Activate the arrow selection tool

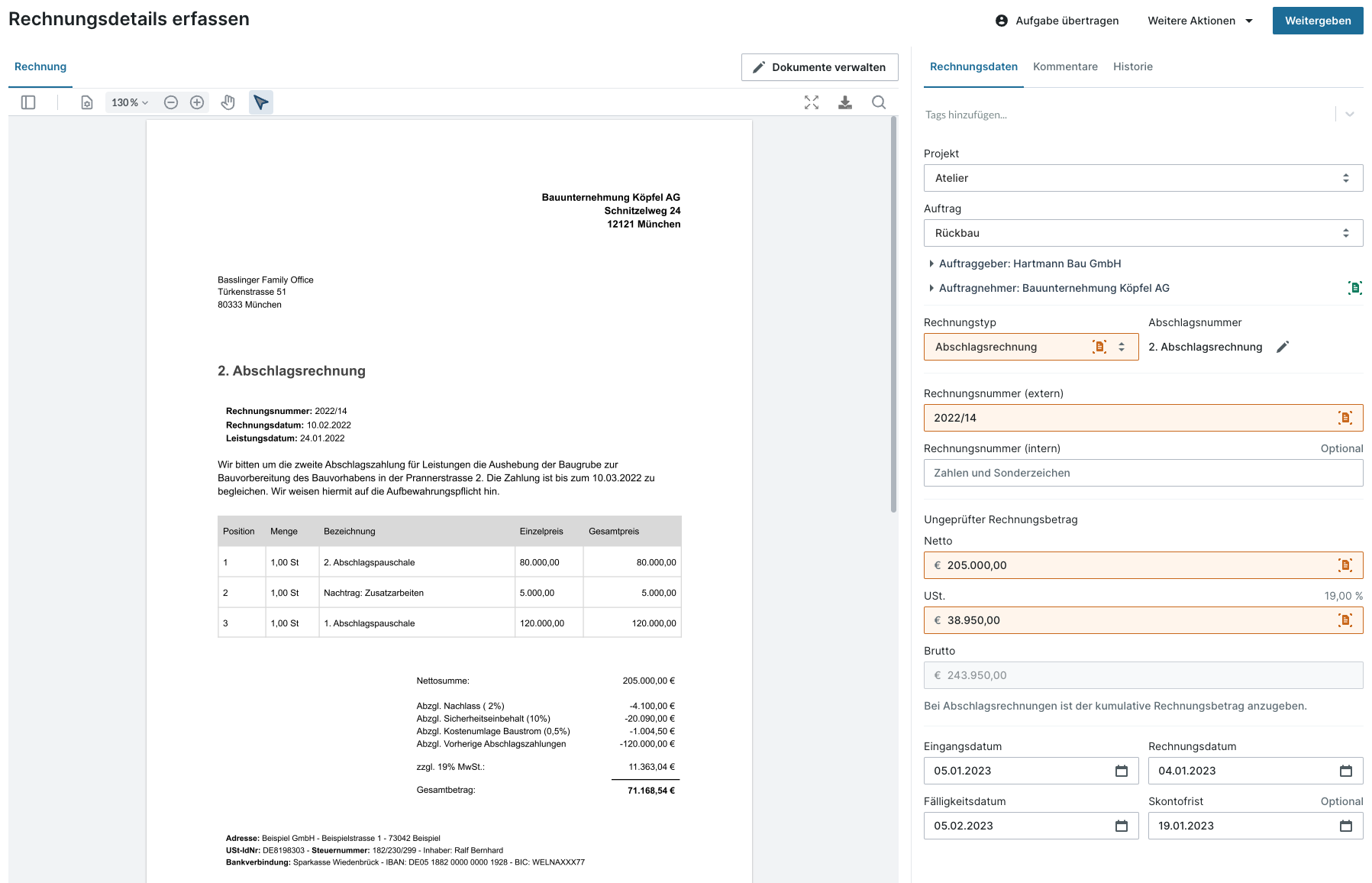click(x=261, y=102)
